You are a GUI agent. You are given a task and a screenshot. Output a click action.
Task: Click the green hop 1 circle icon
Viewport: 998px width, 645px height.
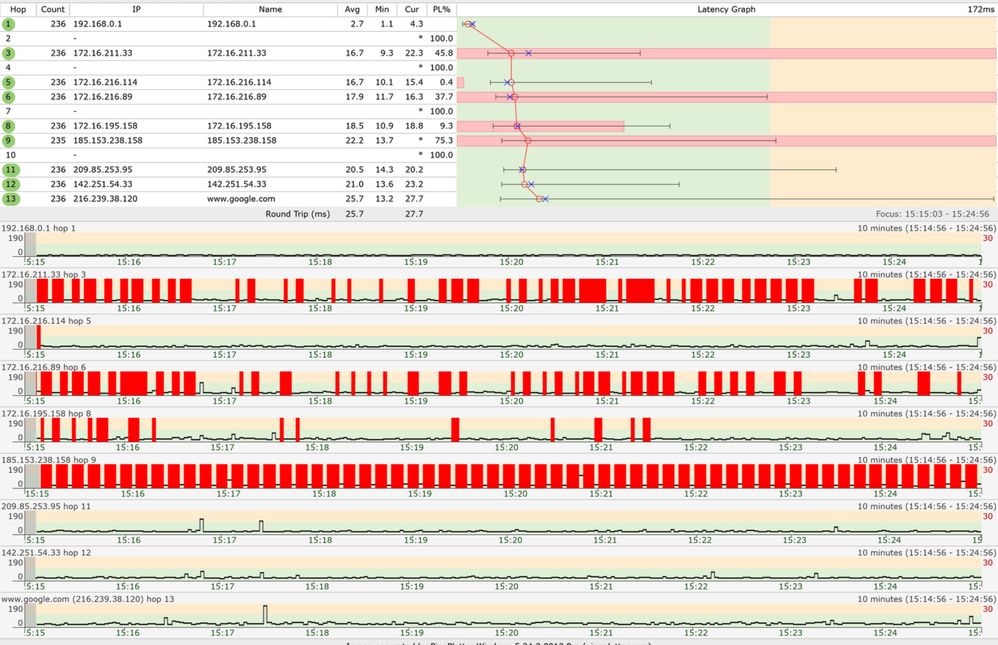coord(9,22)
